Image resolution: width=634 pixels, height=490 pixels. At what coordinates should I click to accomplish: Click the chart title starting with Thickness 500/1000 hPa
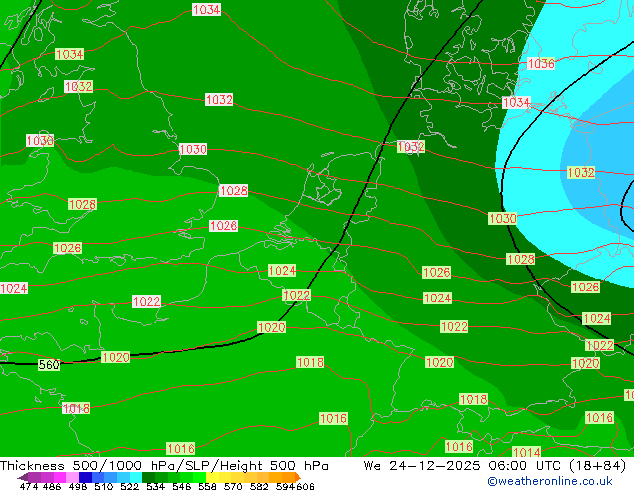pyautogui.click(x=165, y=466)
